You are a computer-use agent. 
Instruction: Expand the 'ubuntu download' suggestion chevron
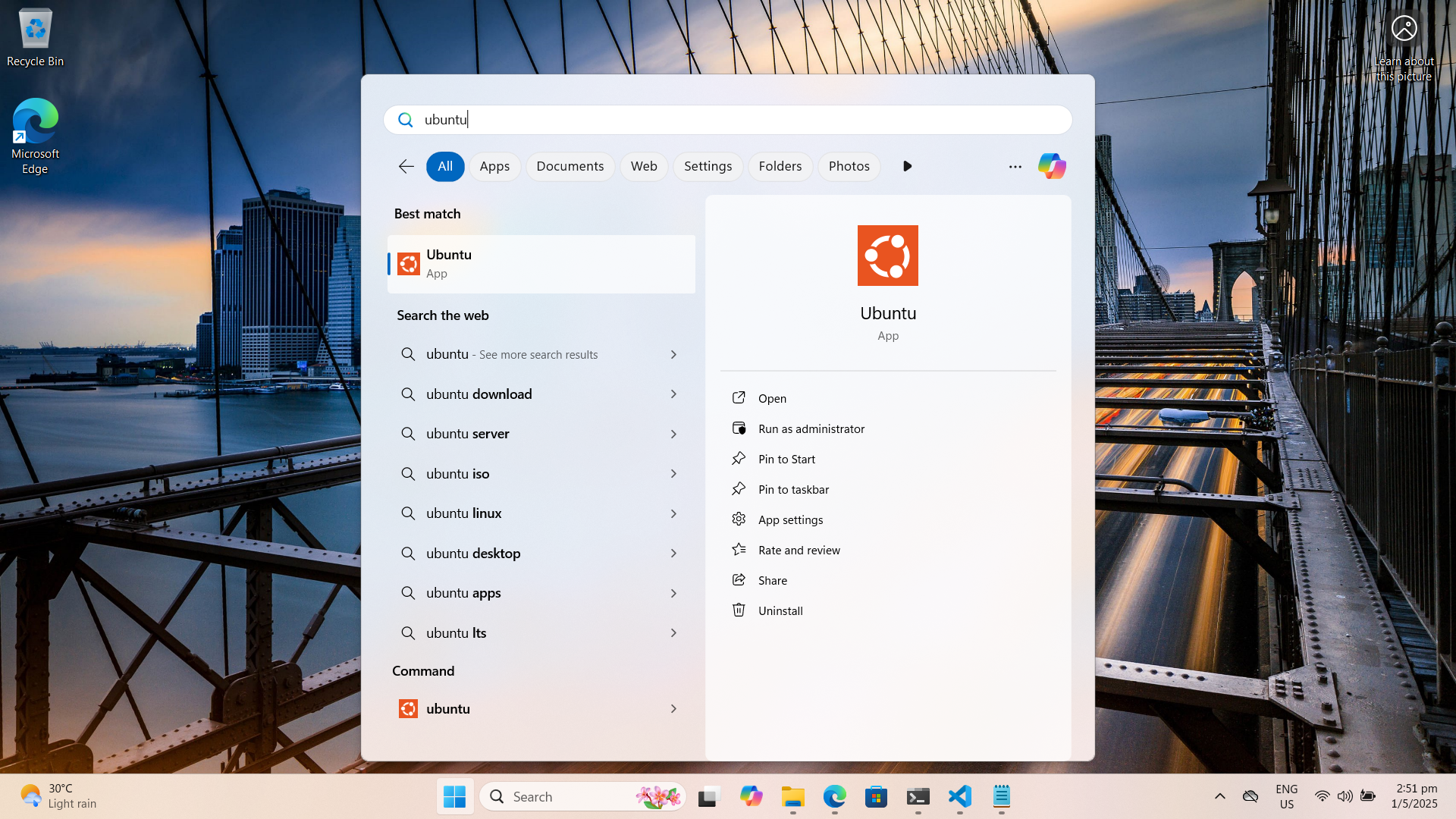(673, 394)
